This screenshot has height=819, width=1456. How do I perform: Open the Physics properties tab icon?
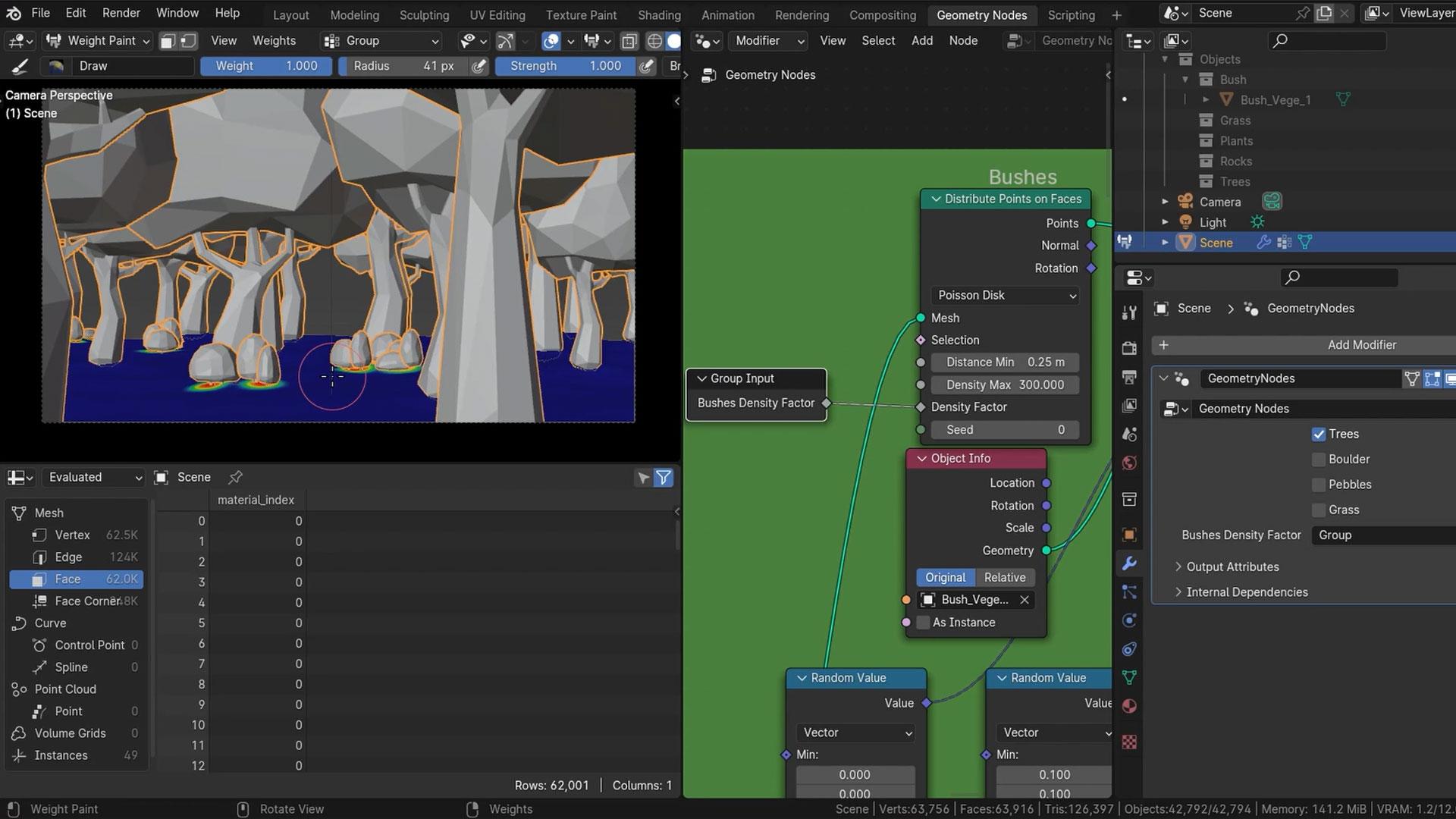(1129, 620)
